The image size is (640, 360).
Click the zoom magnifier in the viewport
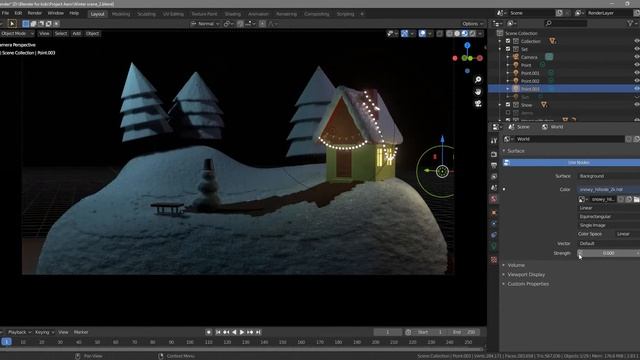click(x=478, y=80)
